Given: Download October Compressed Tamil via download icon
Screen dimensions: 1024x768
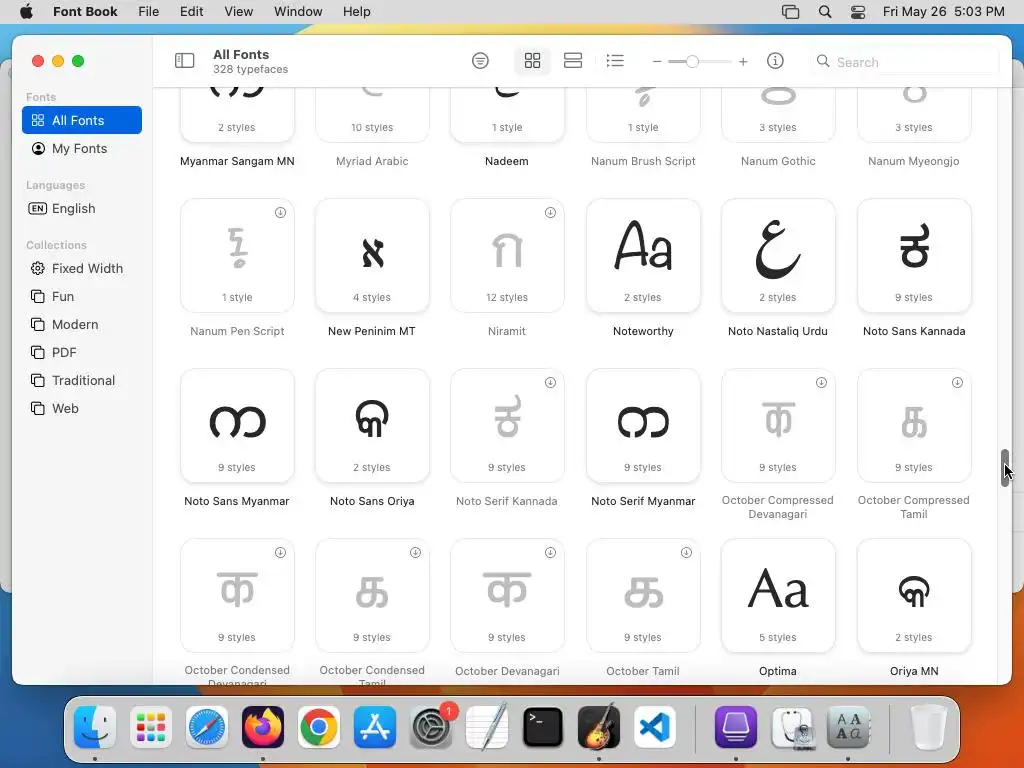Looking at the screenshot, I should (x=957, y=383).
